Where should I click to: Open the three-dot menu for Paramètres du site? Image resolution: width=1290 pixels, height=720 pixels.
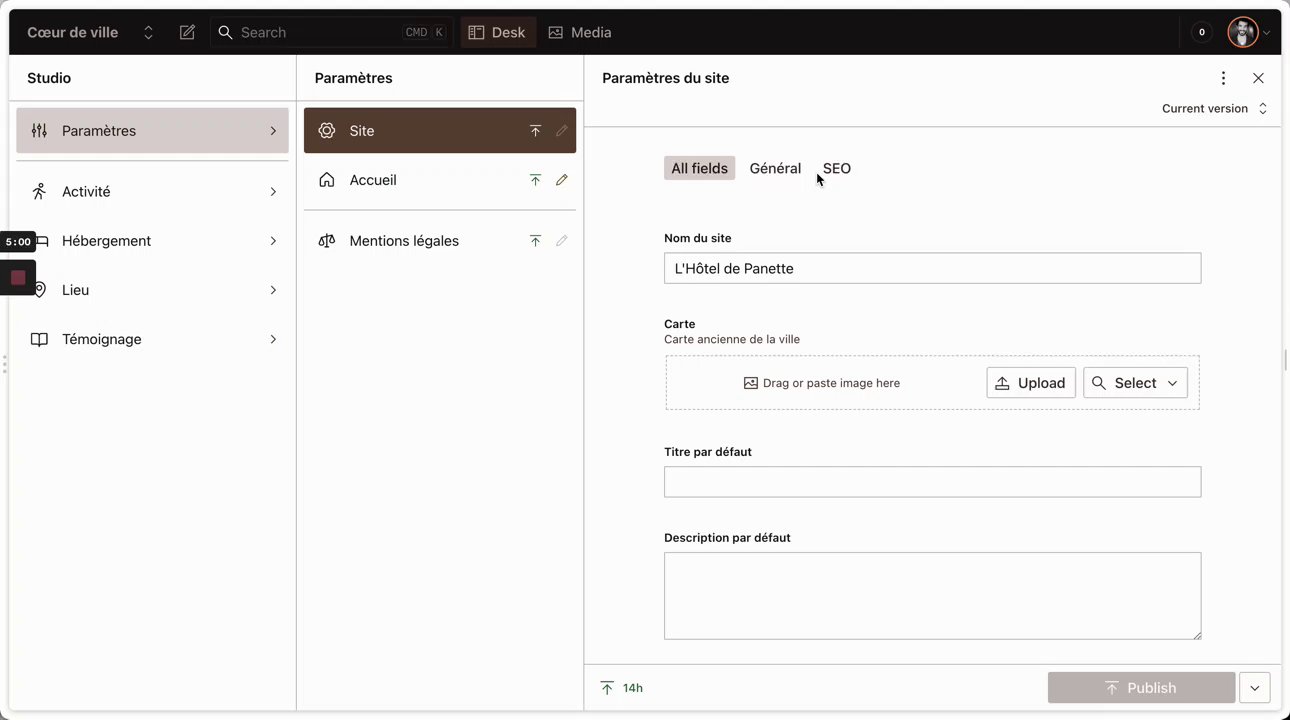click(x=1223, y=78)
